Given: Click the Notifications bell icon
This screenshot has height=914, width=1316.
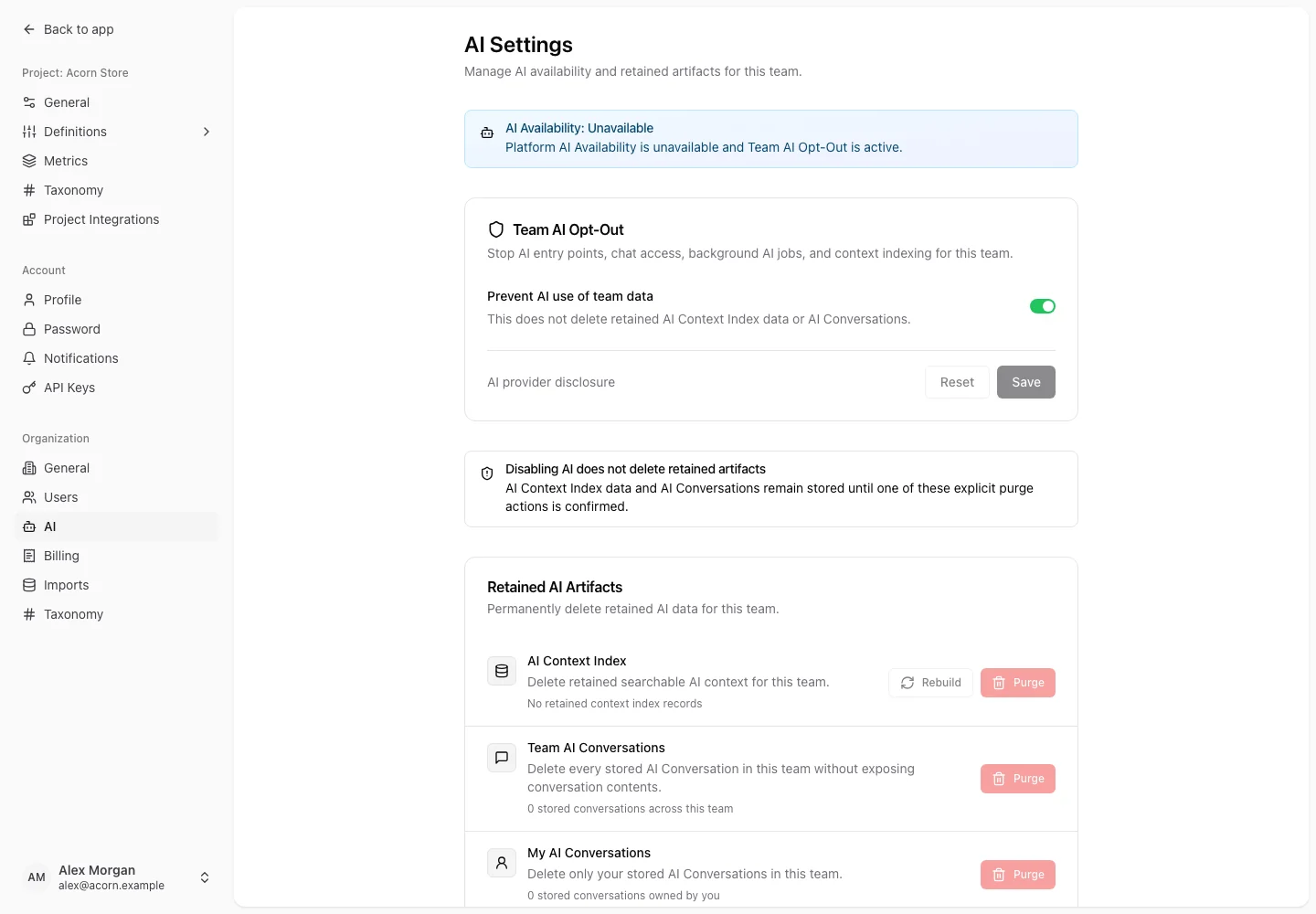Looking at the screenshot, I should tap(29, 358).
